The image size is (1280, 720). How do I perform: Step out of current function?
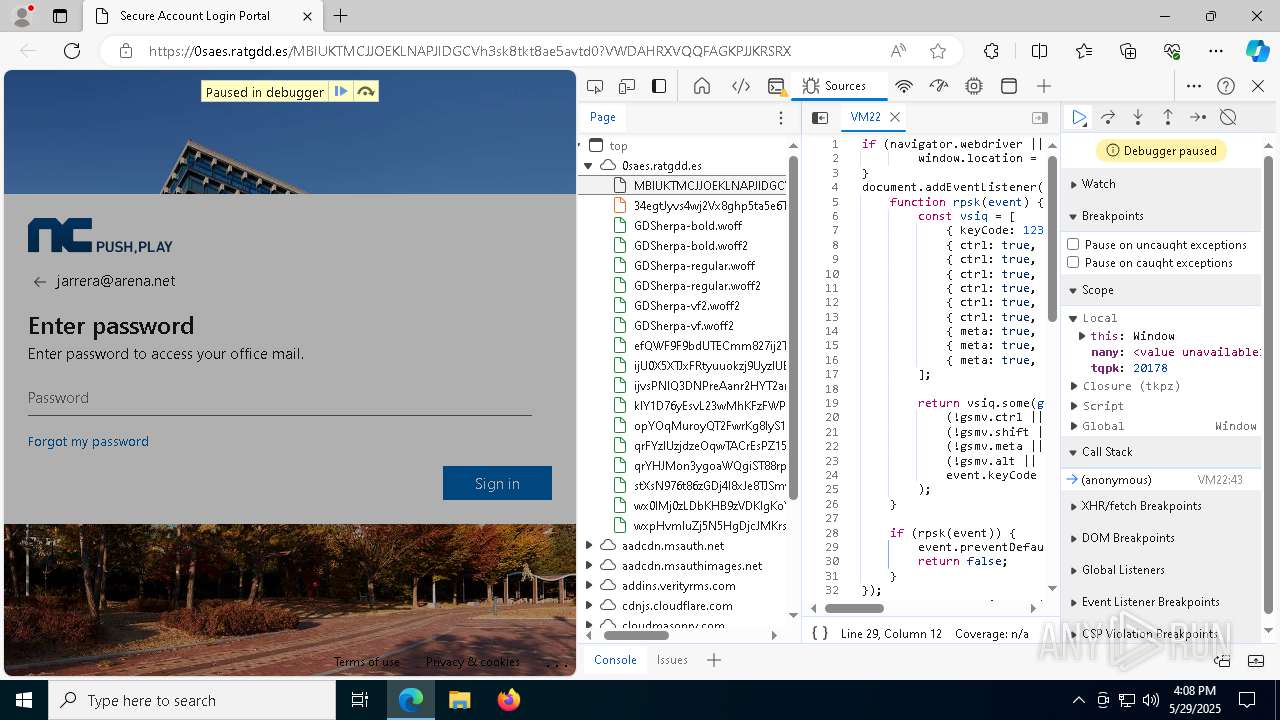click(1167, 117)
